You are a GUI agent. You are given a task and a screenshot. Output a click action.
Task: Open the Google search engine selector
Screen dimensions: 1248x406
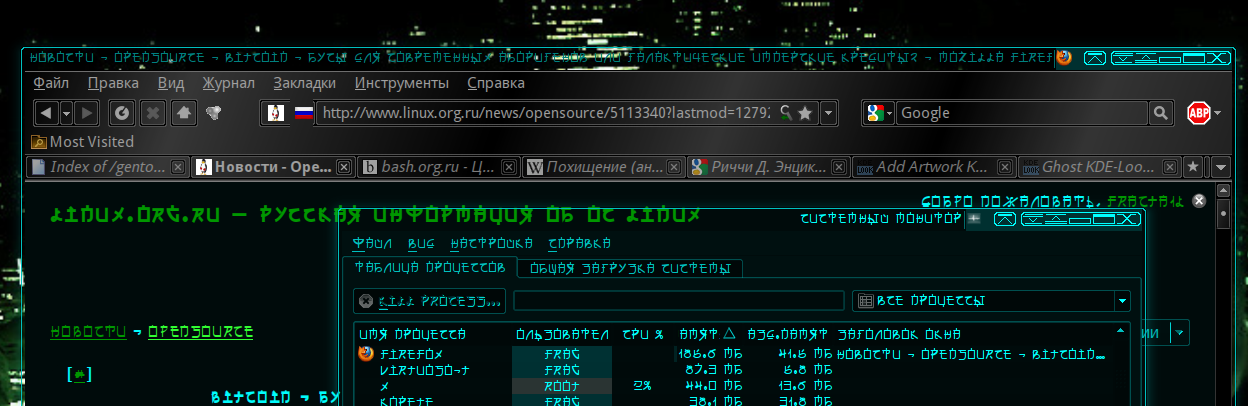coord(879,113)
